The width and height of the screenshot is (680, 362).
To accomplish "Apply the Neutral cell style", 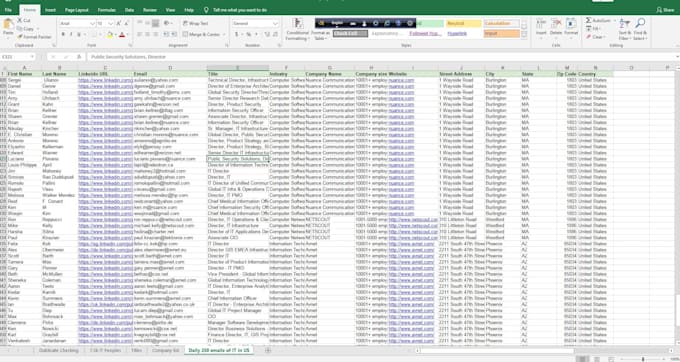I will click(463, 23).
